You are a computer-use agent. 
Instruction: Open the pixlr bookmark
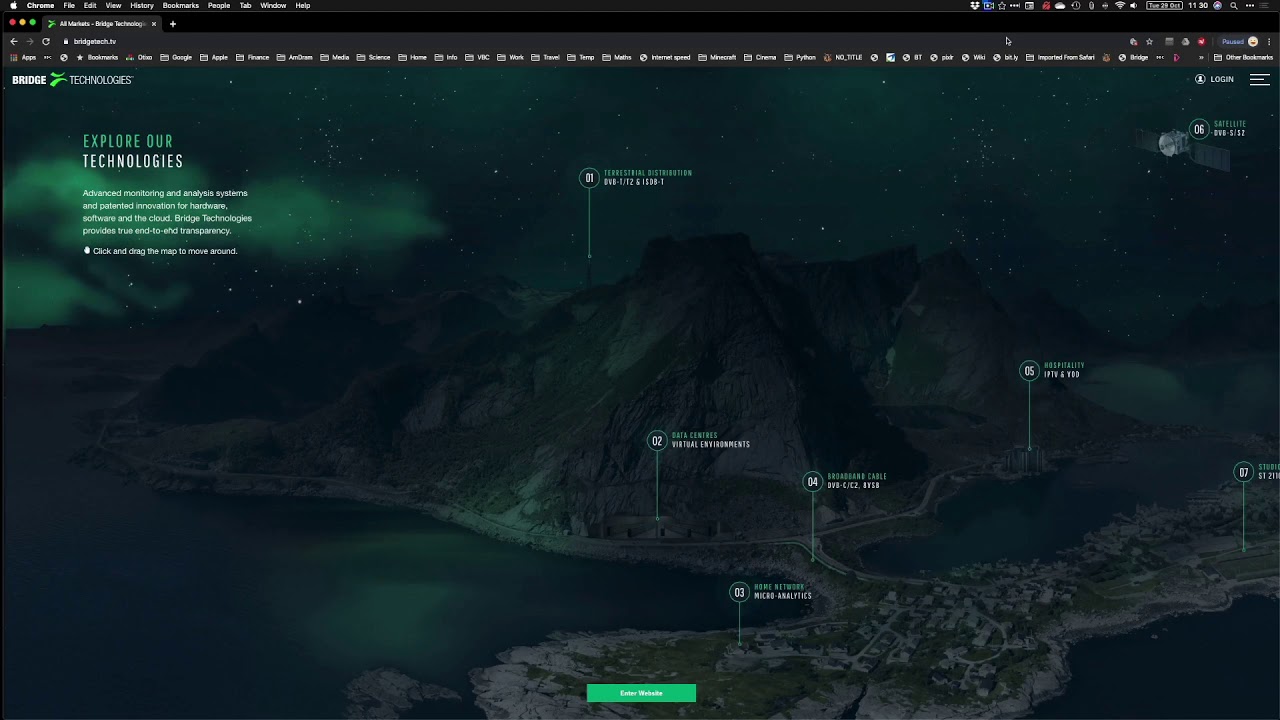click(x=942, y=57)
